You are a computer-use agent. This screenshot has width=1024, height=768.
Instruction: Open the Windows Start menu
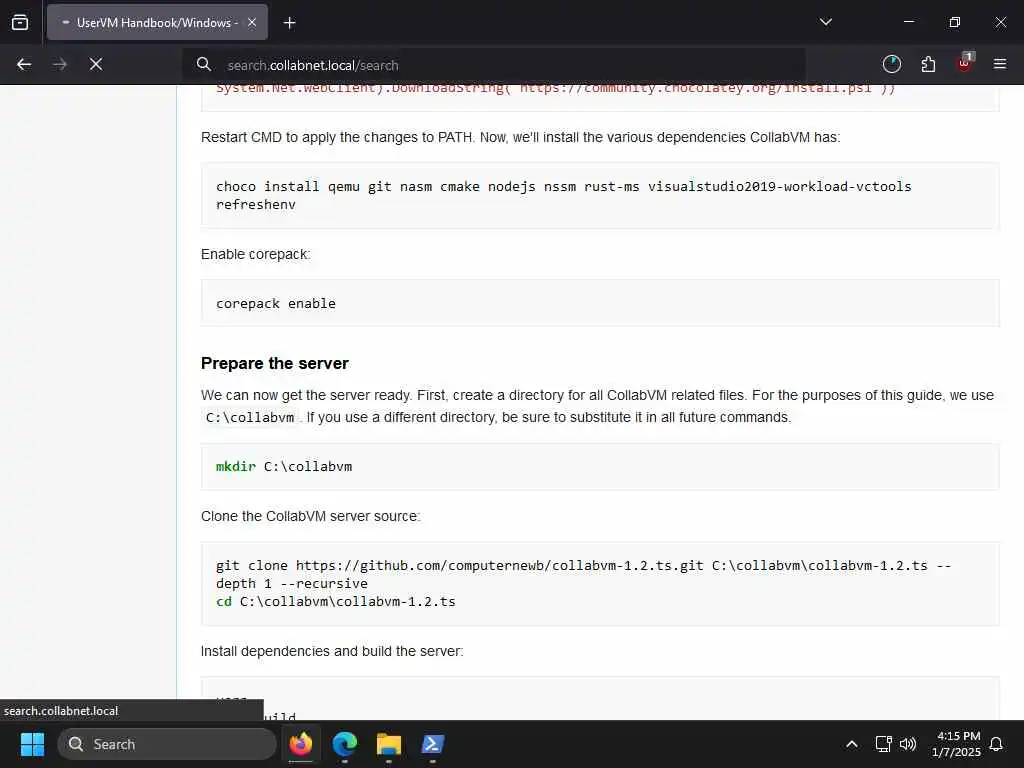coord(32,744)
